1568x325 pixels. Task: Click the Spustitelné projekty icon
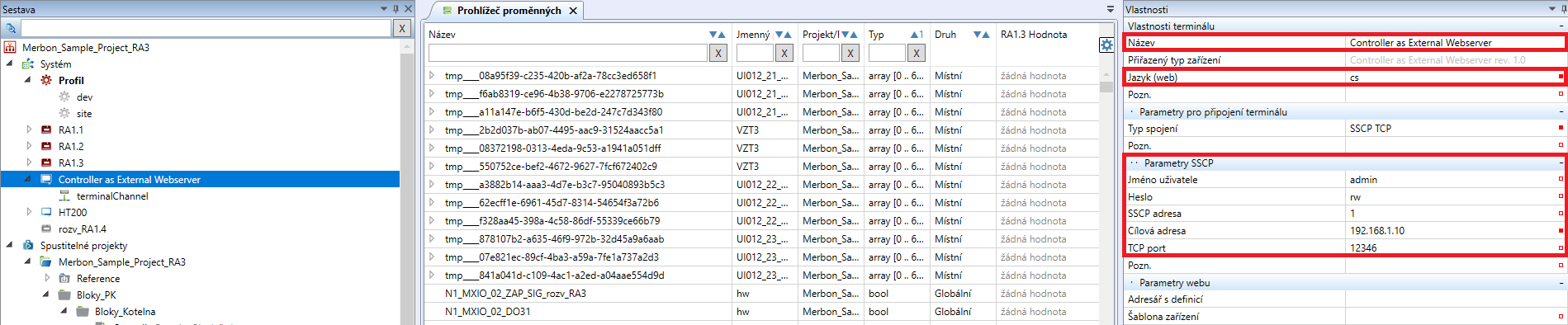[28, 245]
